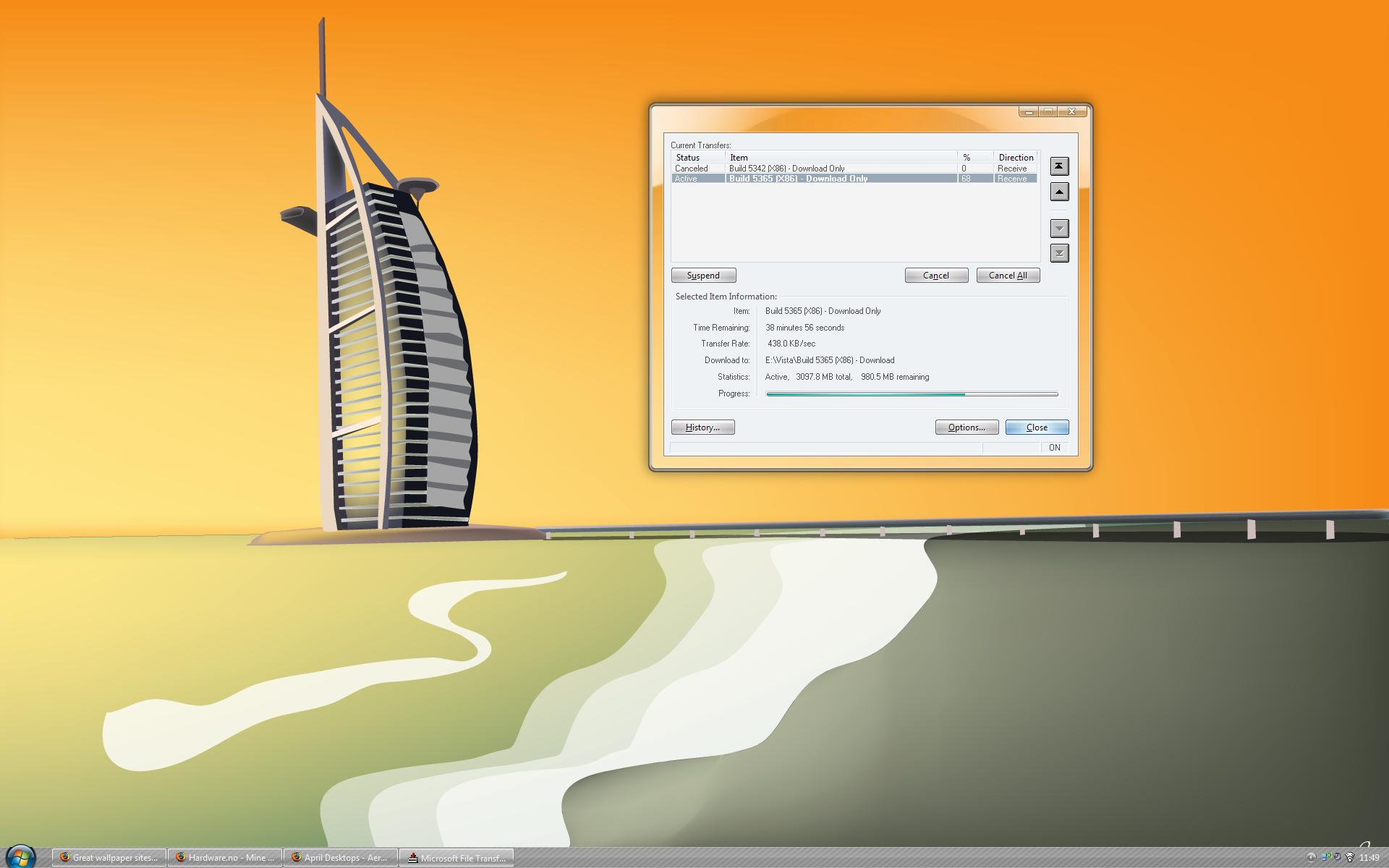This screenshot has height=868, width=1389.
Task: Switch to Hardware.no taskbar window
Action: click(x=225, y=858)
